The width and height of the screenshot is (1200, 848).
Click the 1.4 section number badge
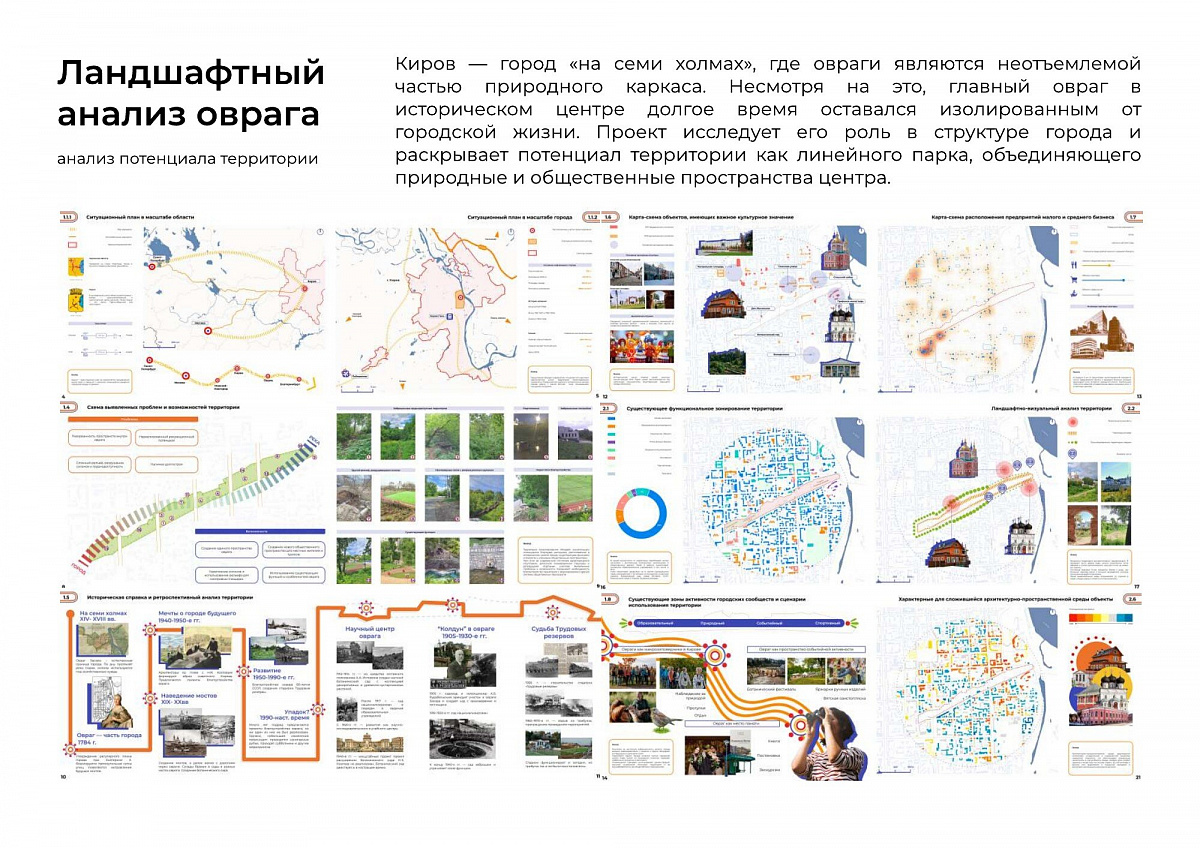coord(69,407)
